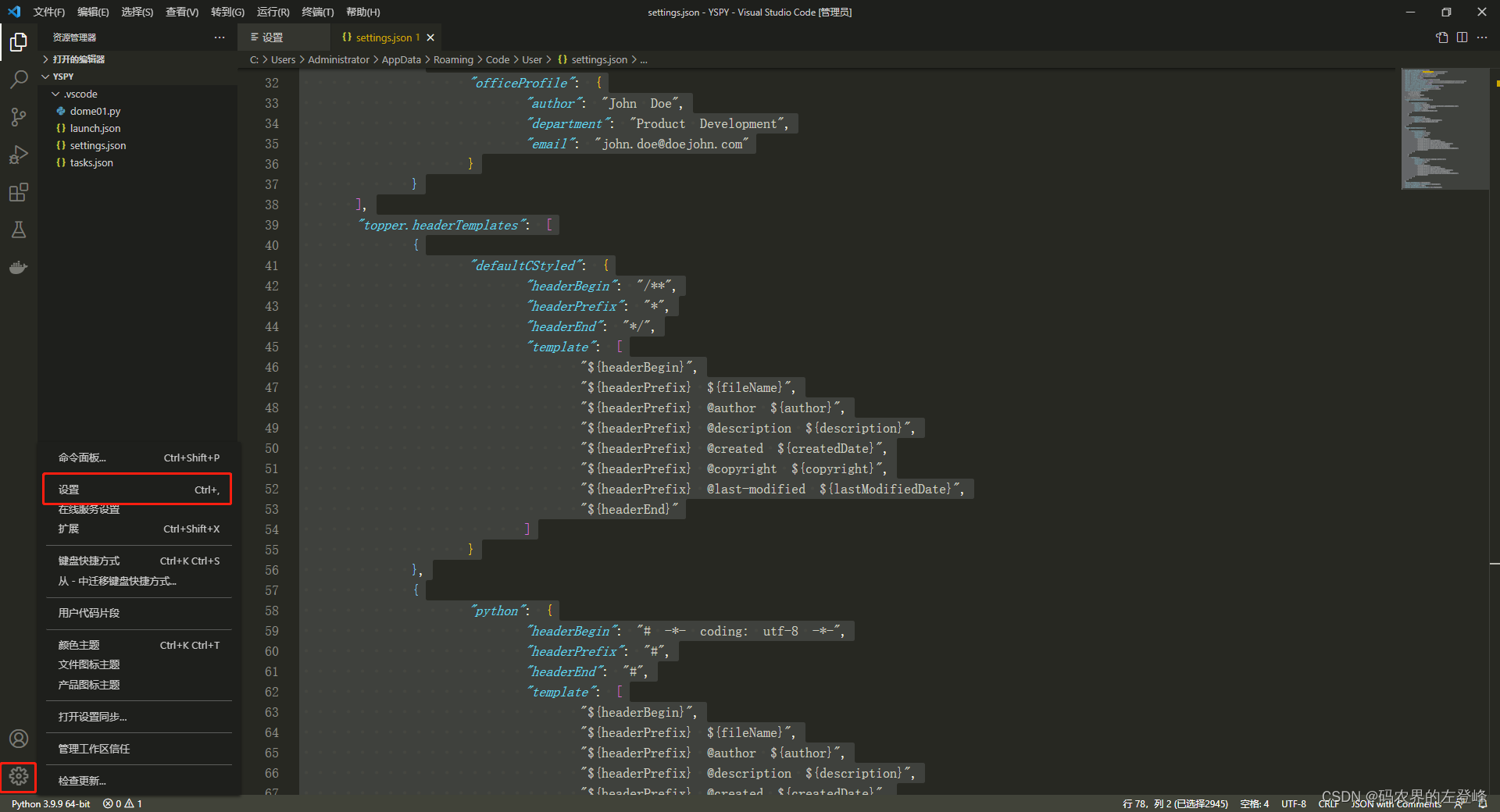Click the Accounts icon
Screen dimensions: 1500x812
click(x=19, y=739)
